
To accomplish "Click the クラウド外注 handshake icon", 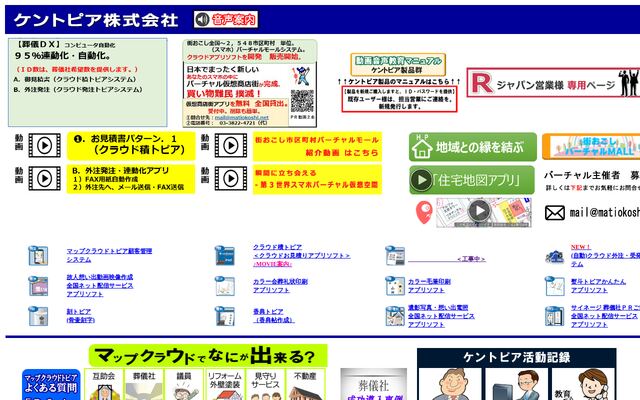I will [555, 256].
